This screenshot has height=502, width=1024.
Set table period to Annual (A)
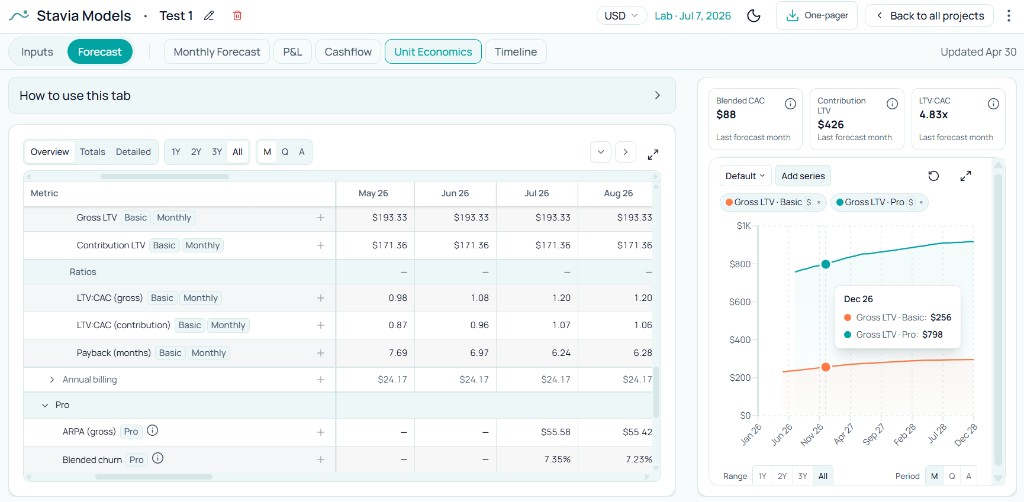[x=301, y=152]
